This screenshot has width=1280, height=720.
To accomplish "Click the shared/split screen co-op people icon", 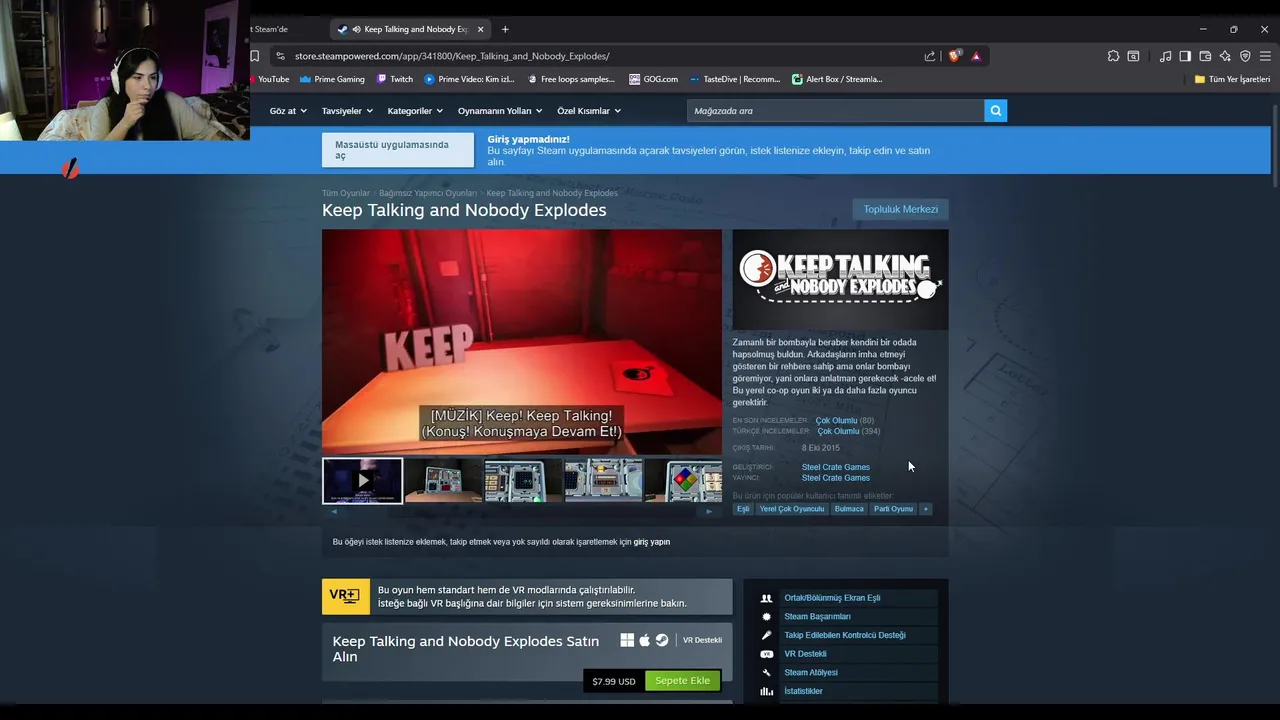I will 767,598.
